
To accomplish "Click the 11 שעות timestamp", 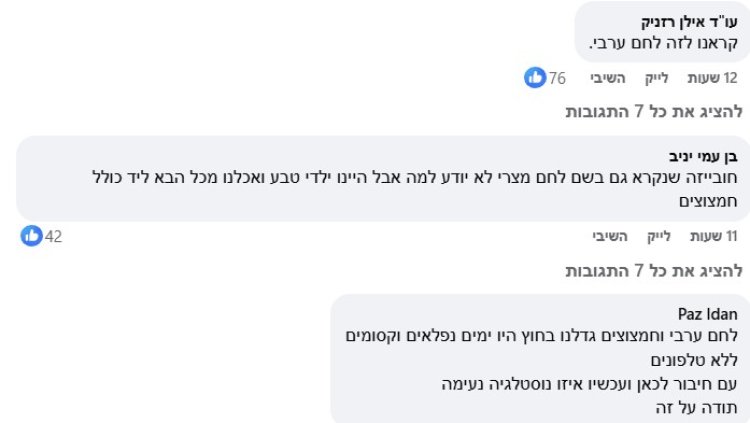I will 712,236.
